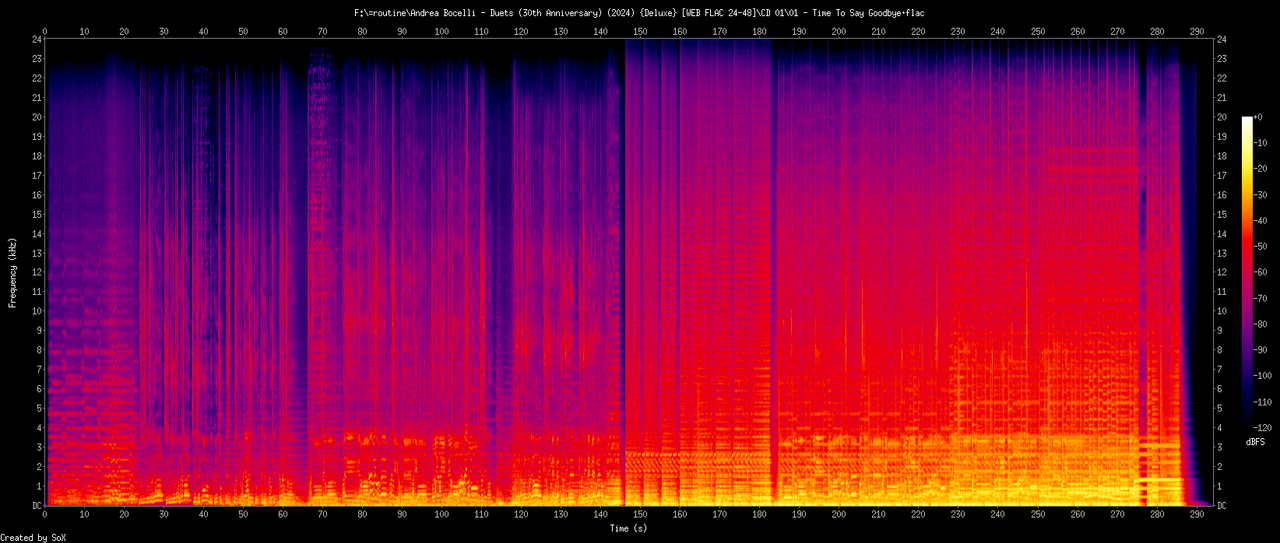Click the 'Frequency (kHz)' axis label
The height and width of the screenshot is (543, 1280).
13,273
